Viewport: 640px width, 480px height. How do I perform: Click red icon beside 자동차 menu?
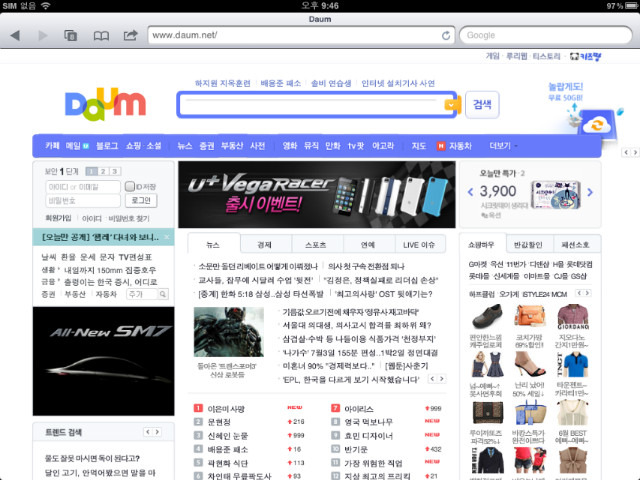click(441, 146)
